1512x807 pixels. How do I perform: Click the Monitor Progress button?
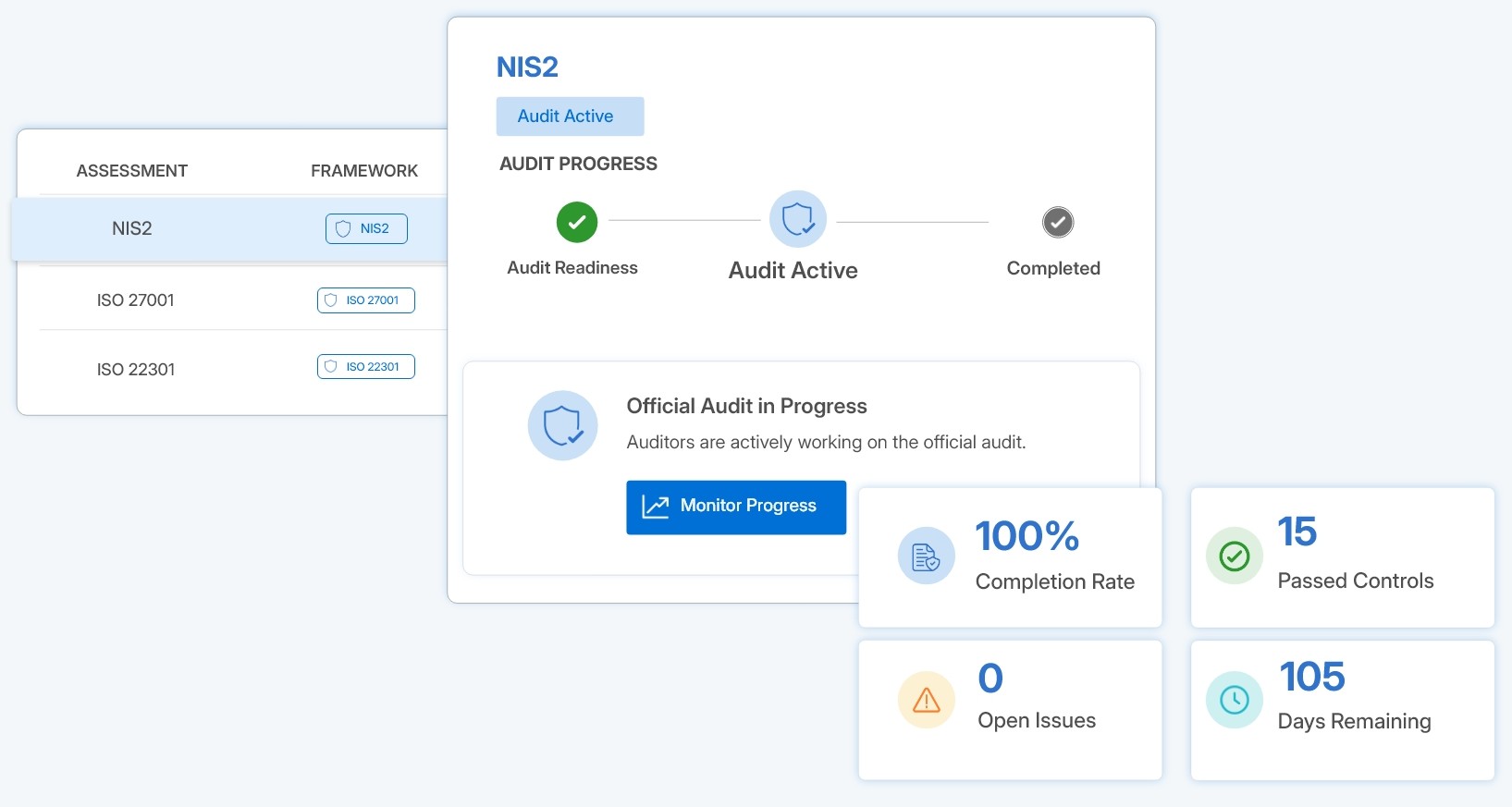pyautogui.click(x=736, y=507)
